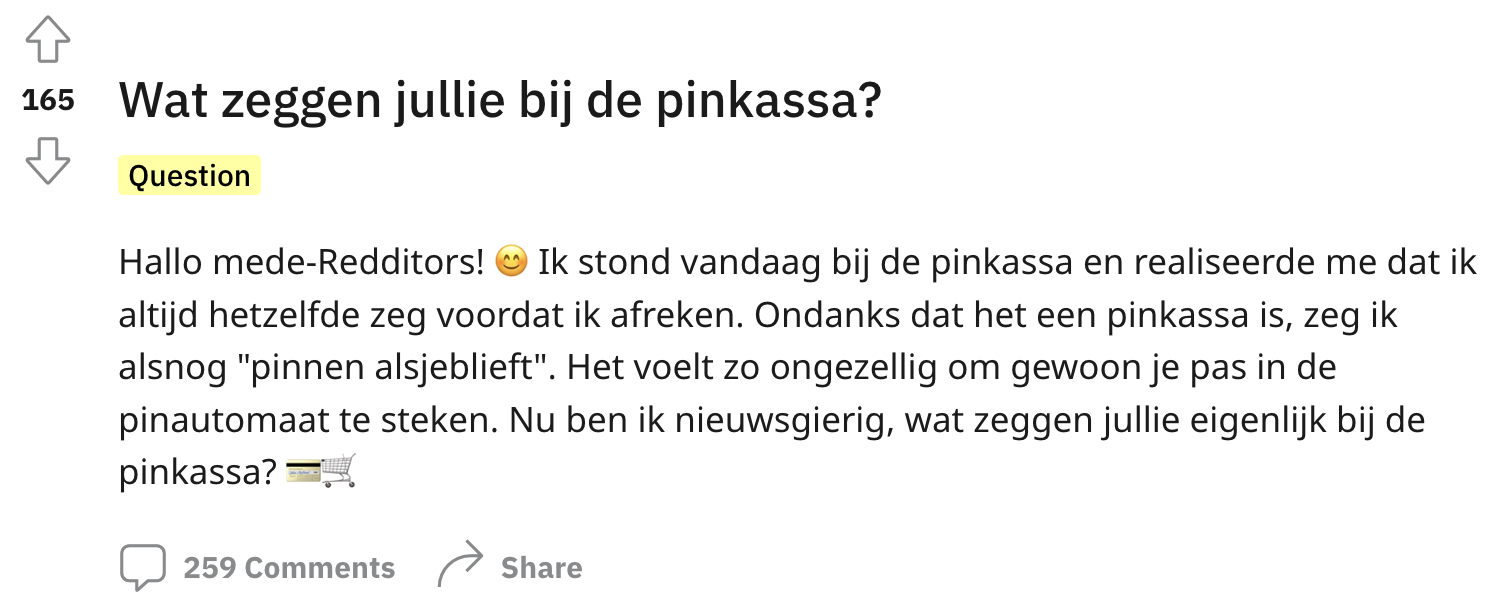Click the speech bubble comments icon
The width and height of the screenshot is (1512, 610).
click(142, 567)
